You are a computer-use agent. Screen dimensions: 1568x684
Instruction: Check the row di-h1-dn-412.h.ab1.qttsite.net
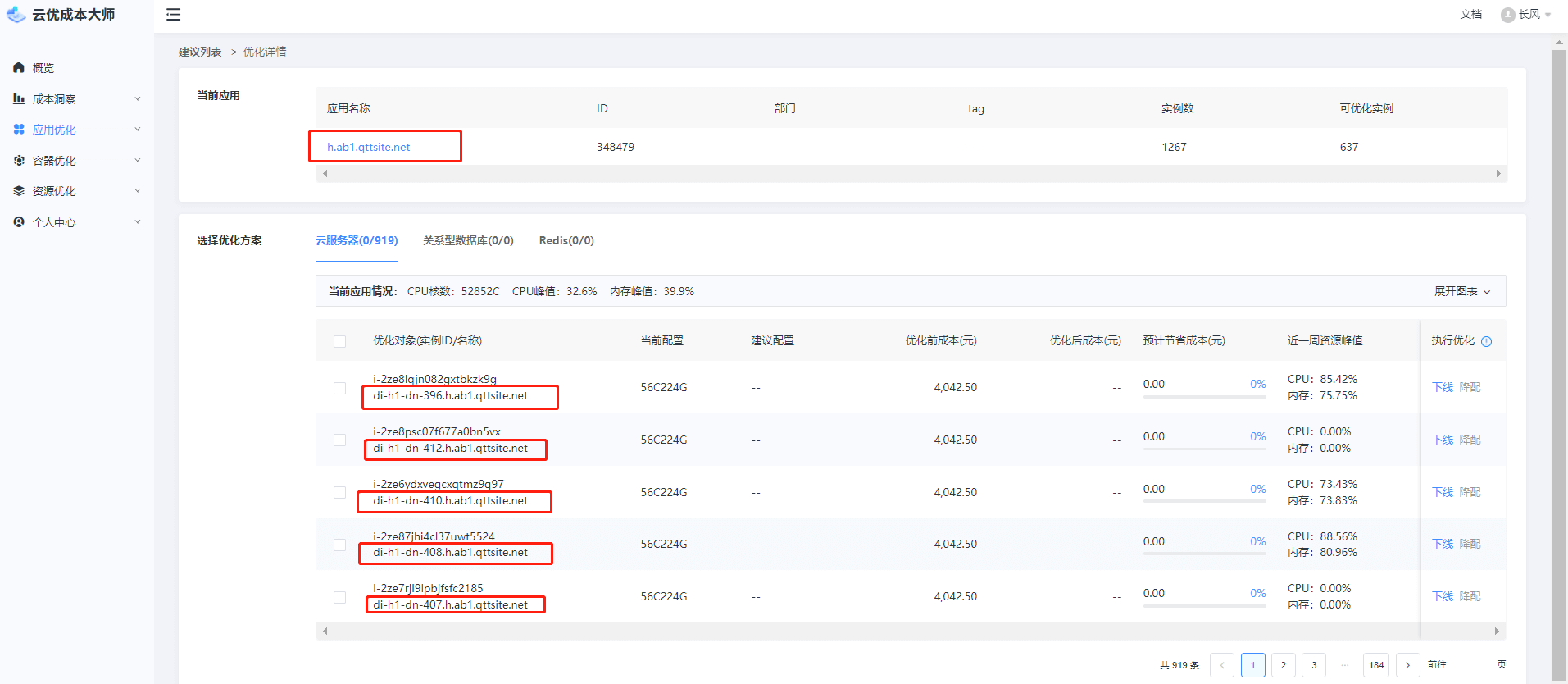(339, 440)
